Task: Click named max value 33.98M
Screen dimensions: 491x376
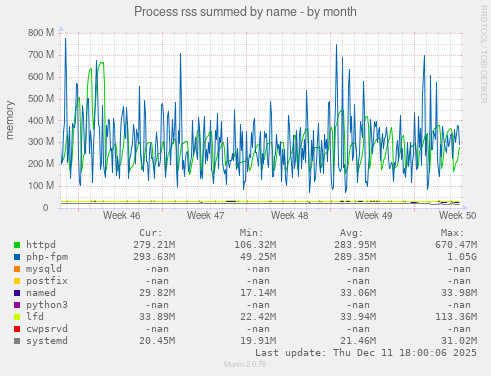Action: pyautogui.click(x=459, y=293)
